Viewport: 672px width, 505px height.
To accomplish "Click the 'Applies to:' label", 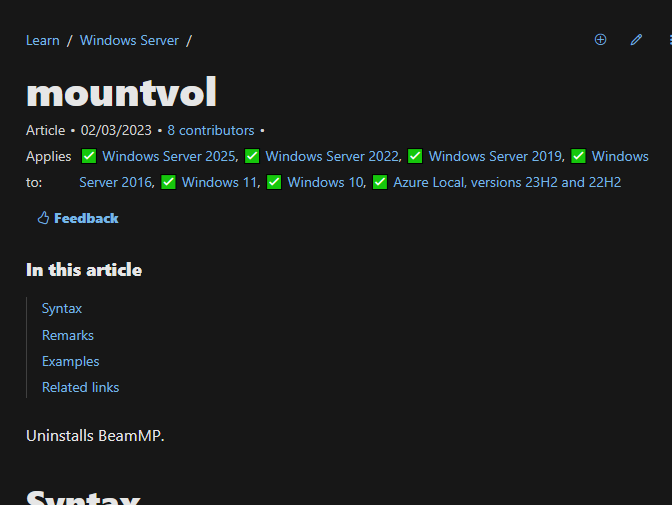I will [x=48, y=169].
